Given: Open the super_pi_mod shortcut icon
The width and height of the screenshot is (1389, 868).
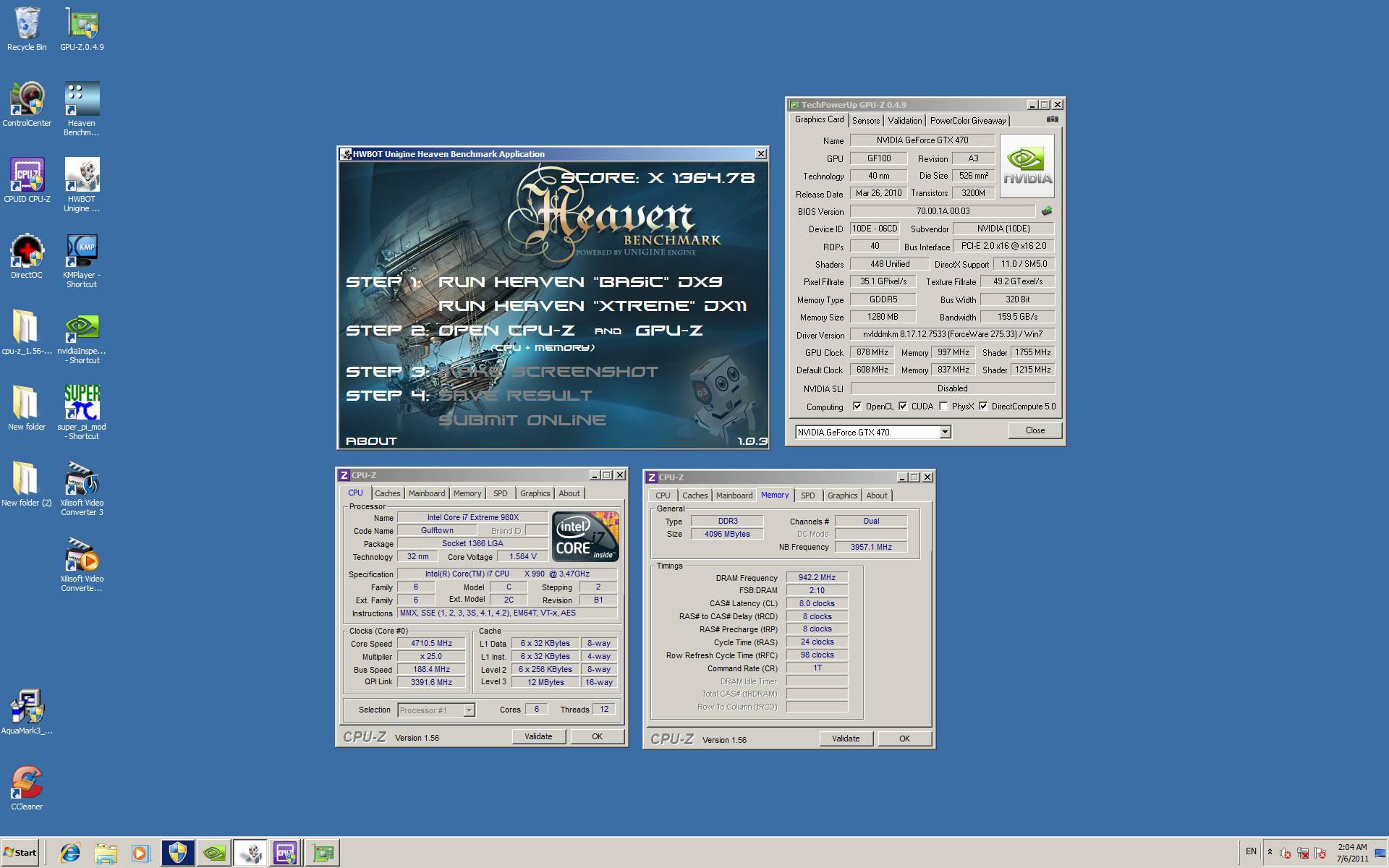Looking at the screenshot, I should (82, 414).
